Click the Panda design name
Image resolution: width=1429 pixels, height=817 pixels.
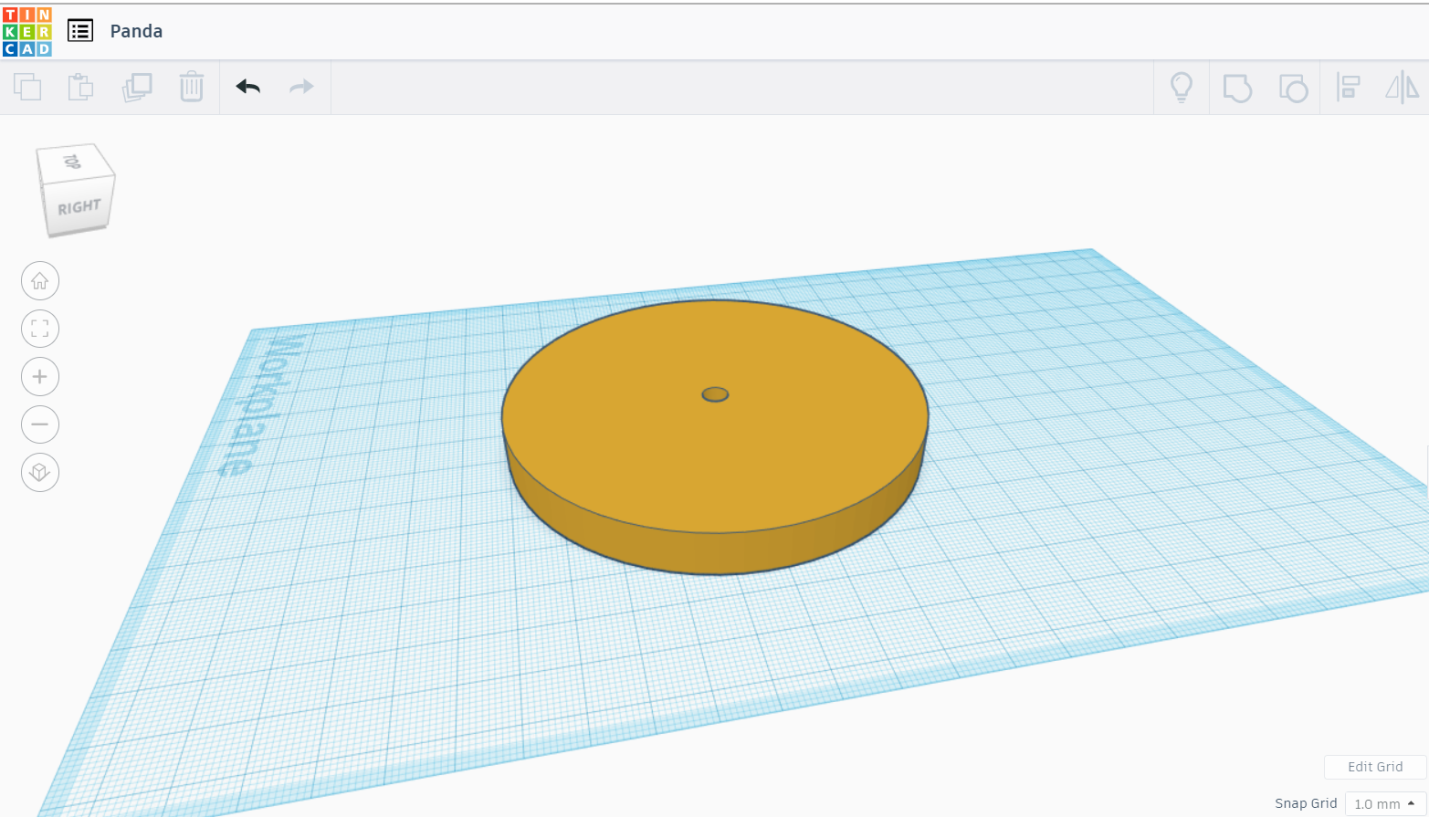point(136,31)
